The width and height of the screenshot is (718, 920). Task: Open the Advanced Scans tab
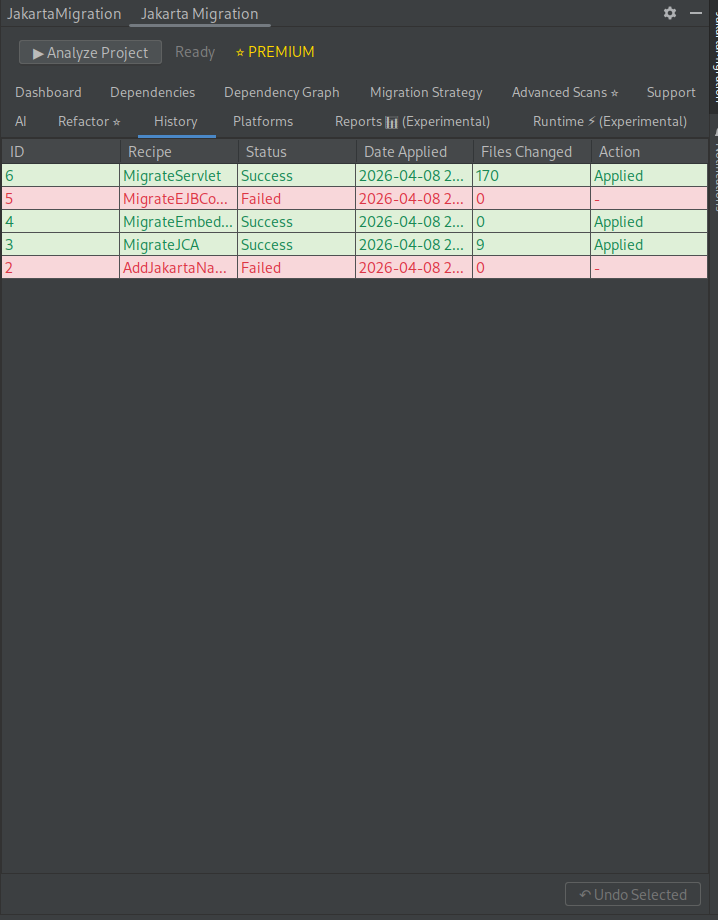click(565, 92)
